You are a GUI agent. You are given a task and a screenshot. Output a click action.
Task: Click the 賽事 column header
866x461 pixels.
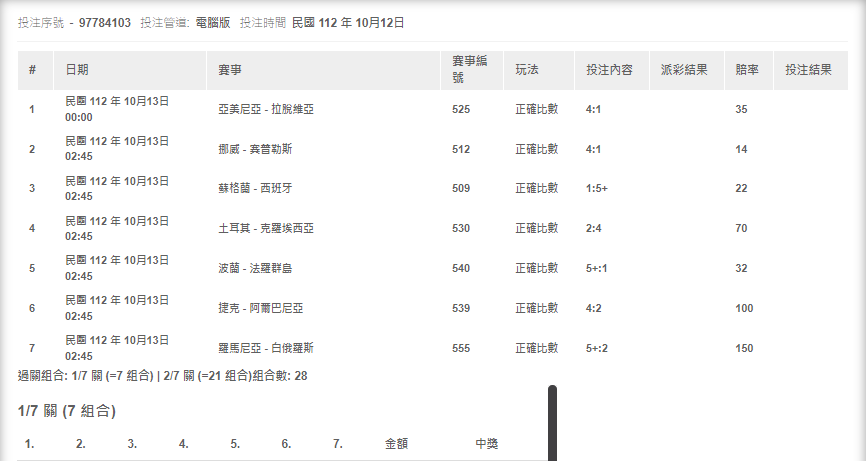[x=230, y=71]
